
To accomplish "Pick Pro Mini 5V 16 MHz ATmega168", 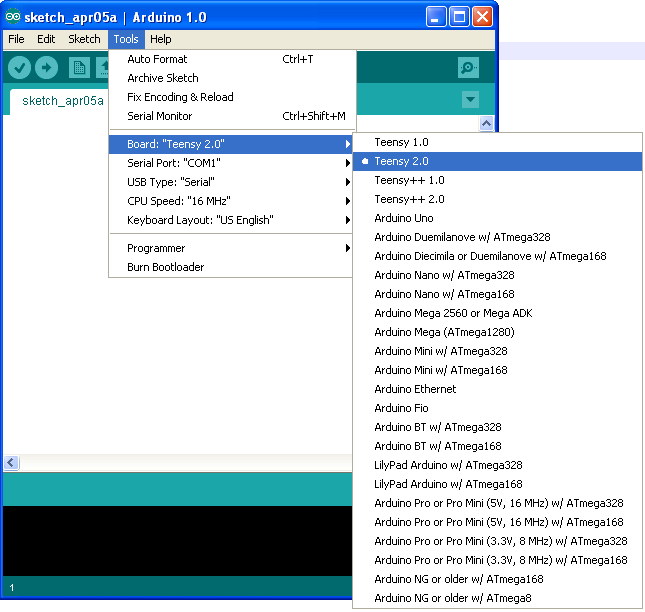I will tap(497, 522).
